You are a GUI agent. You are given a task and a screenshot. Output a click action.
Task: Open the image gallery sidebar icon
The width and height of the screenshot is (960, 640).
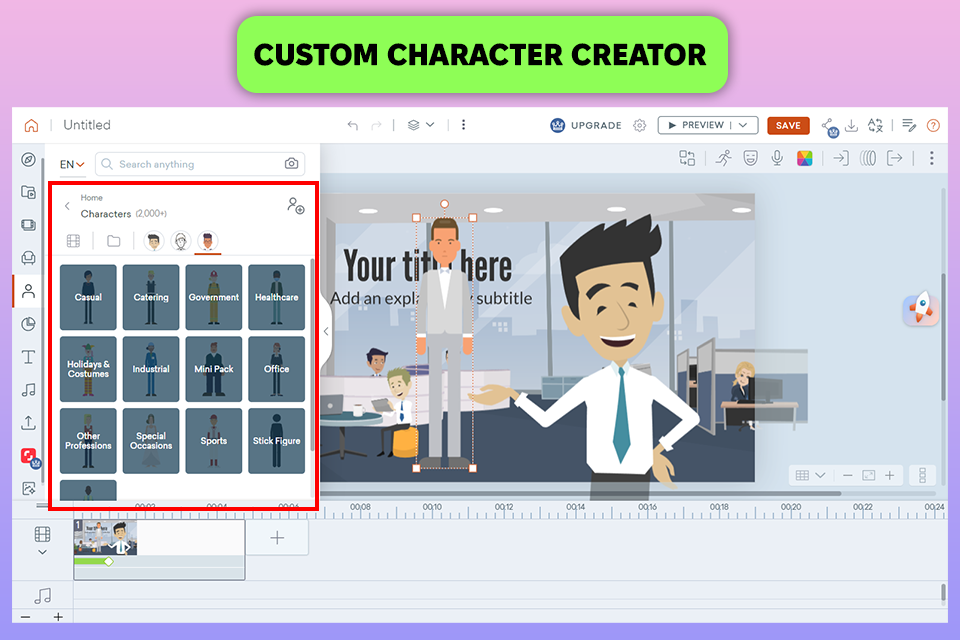pos(28,488)
